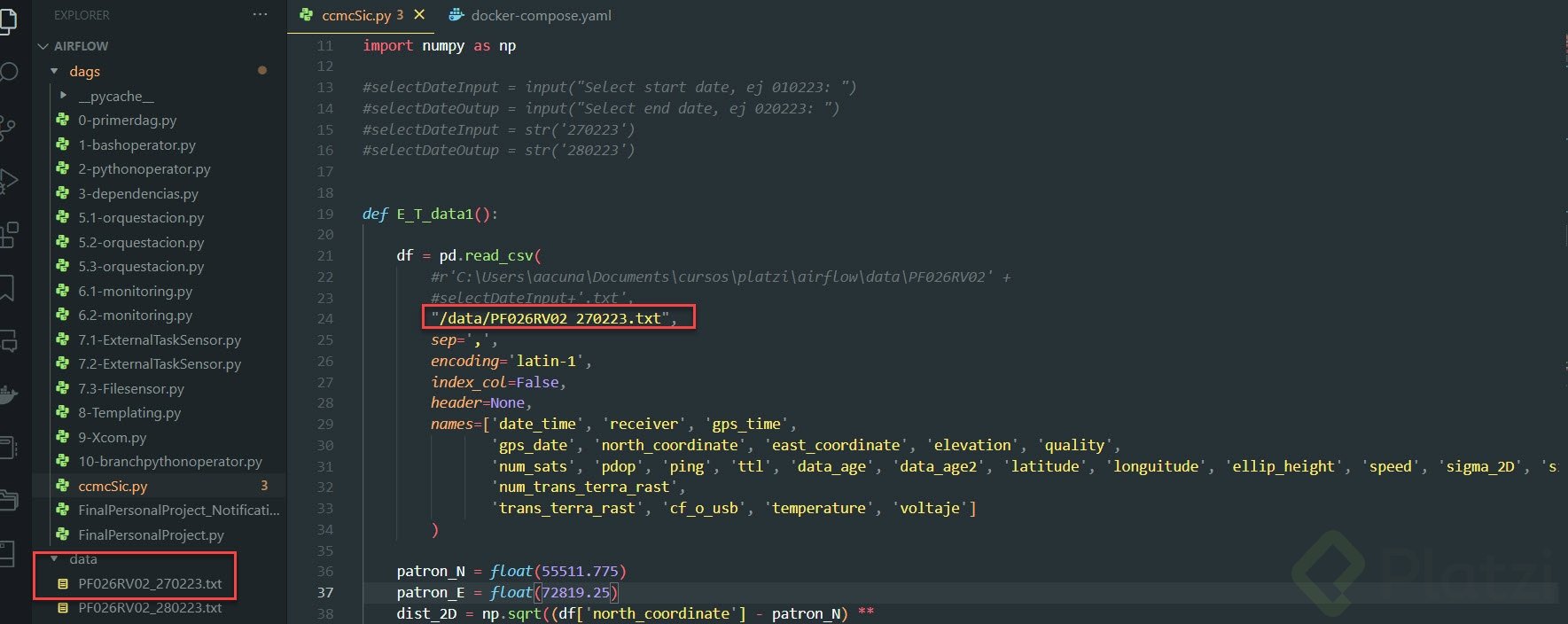Select ccmcSic.py in the explorer
This screenshot has width=1568, height=624.
click(113, 486)
